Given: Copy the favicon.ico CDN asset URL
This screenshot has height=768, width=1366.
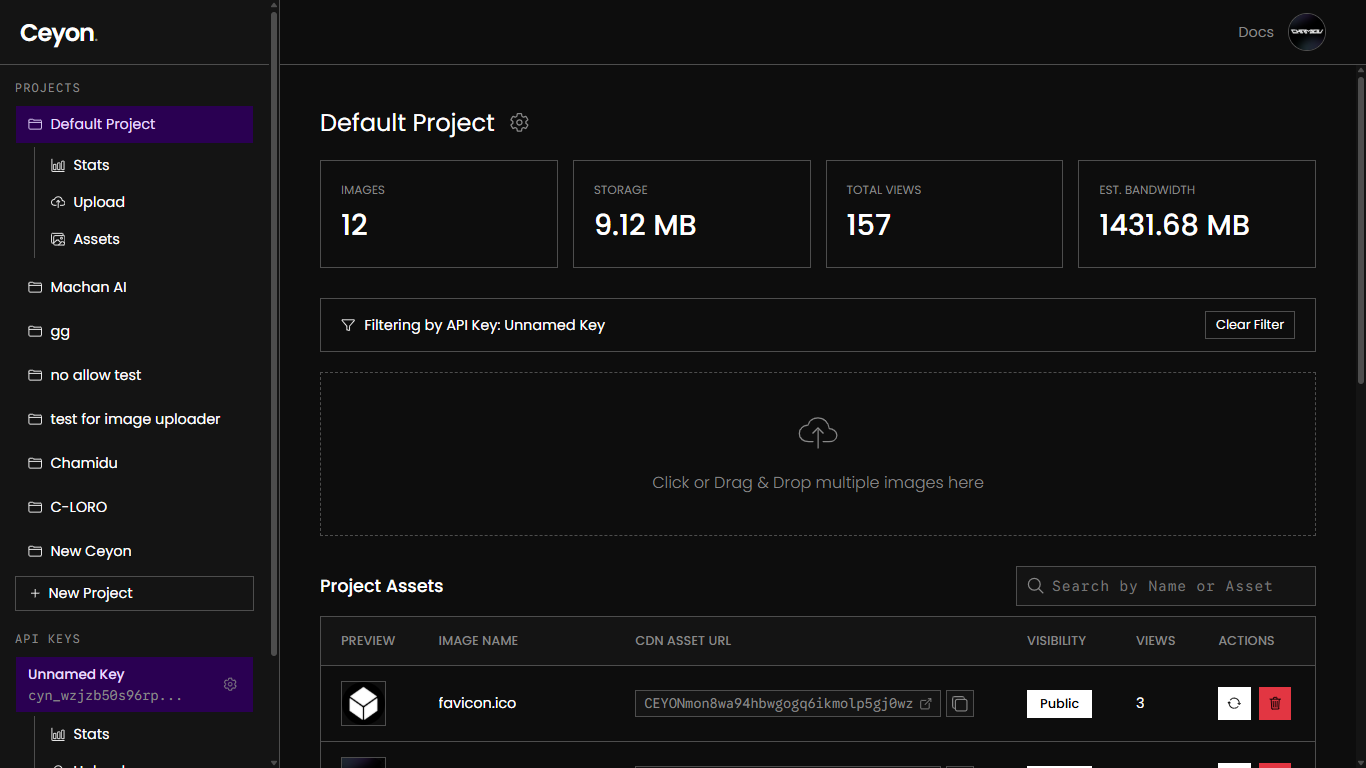Looking at the screenshot, I should (x=960, y=704).
